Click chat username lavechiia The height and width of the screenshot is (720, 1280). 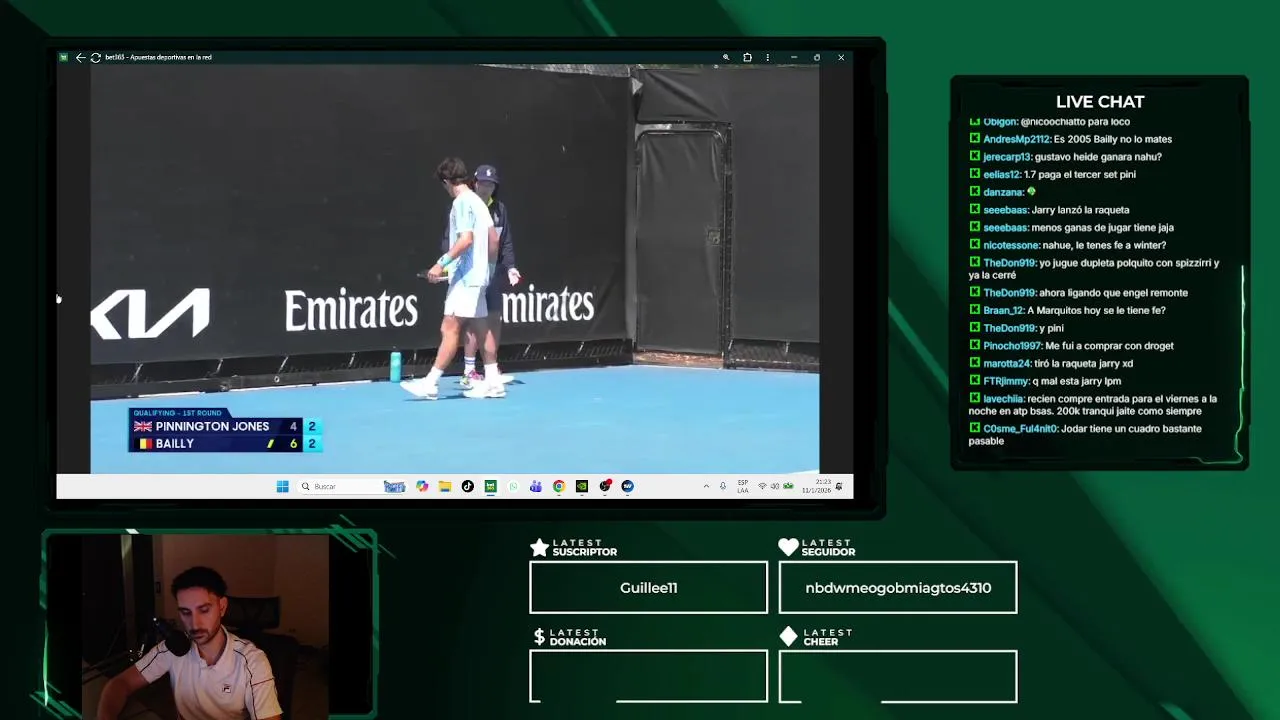tap(1004, 399)
